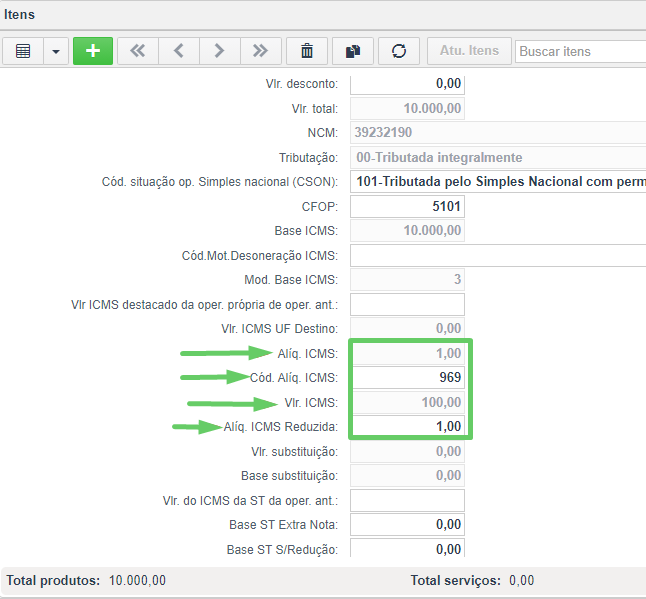
Task: Edit the CFOP field 5101
Action: tap(407, 206)
